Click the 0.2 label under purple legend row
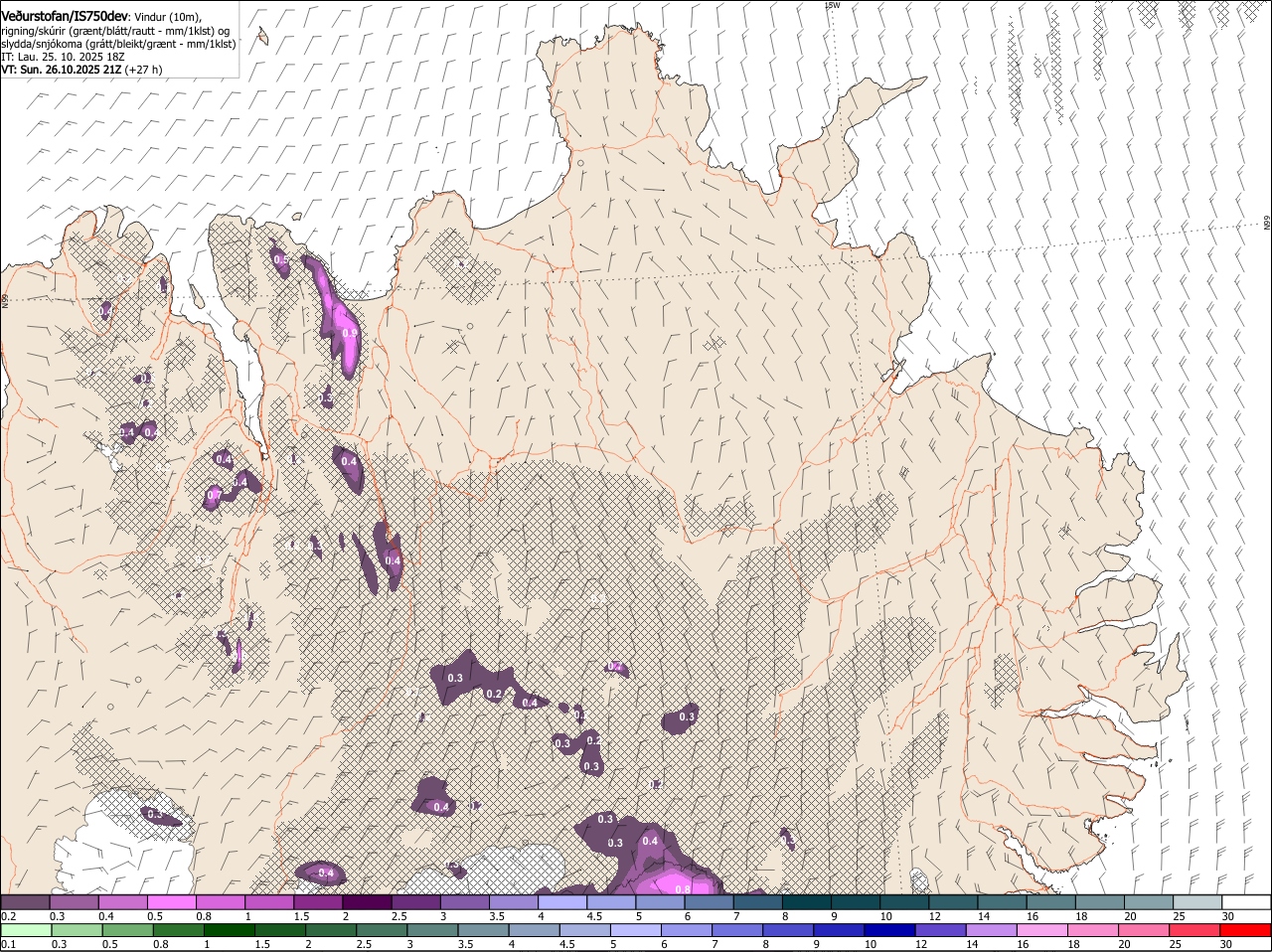 (x=8, y=916)
